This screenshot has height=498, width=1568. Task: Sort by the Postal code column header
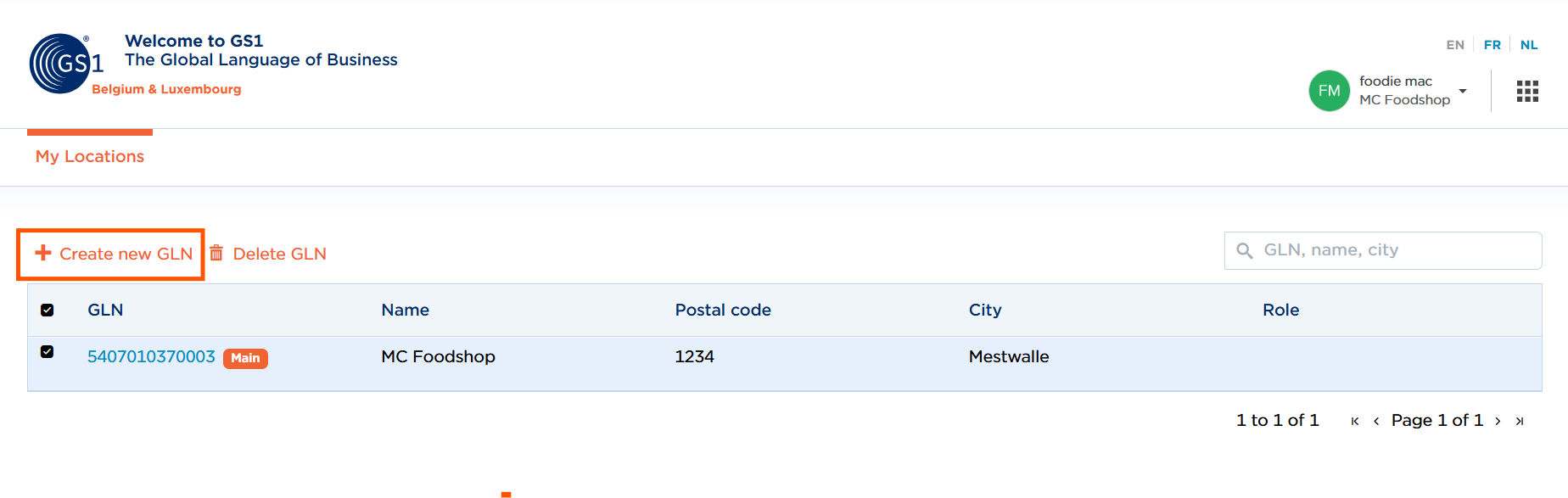pyautogui.click(x=723, y=310)
